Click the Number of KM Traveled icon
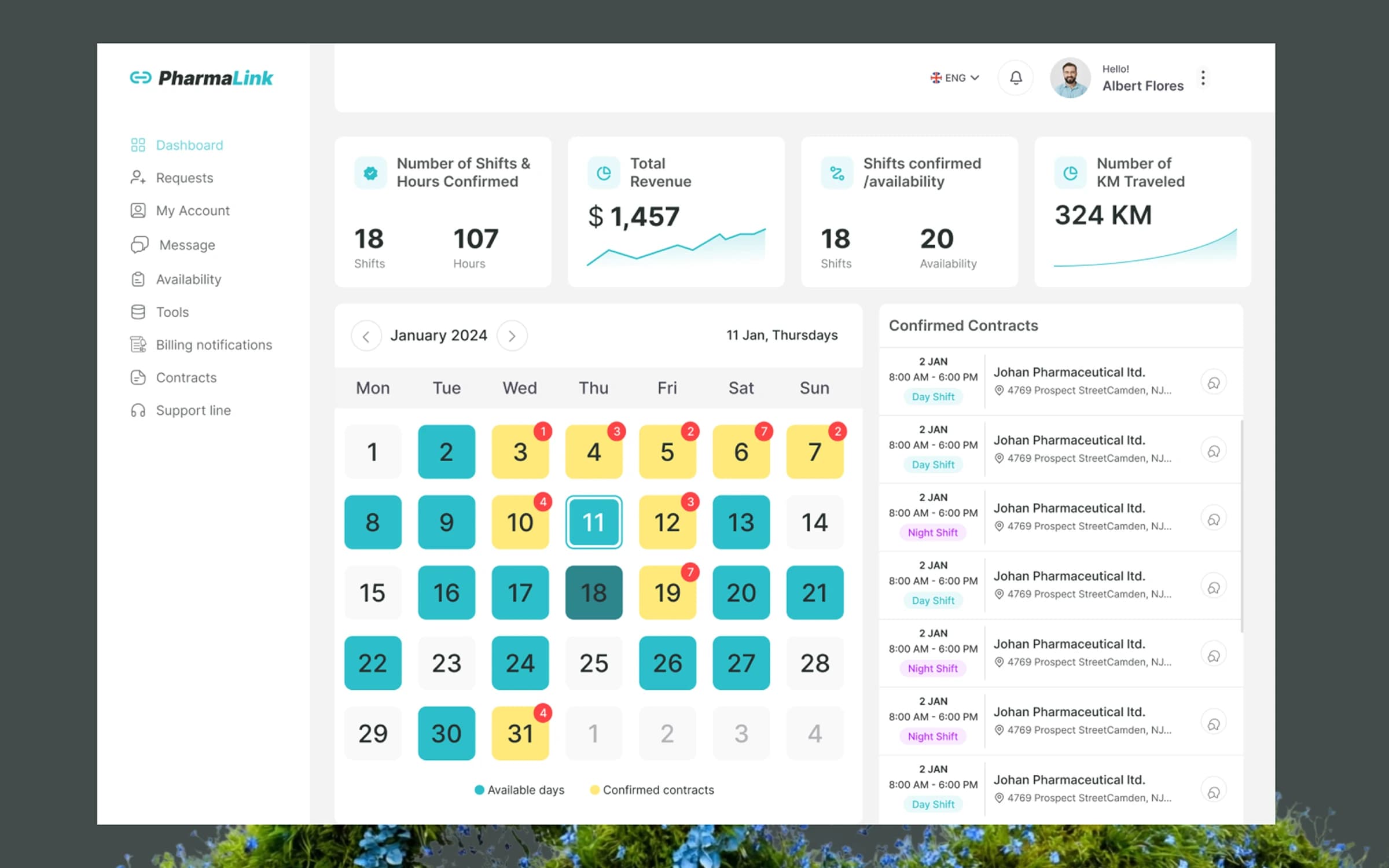Viewport: 1389px width, 868px height. click(x=1070, y=172)
